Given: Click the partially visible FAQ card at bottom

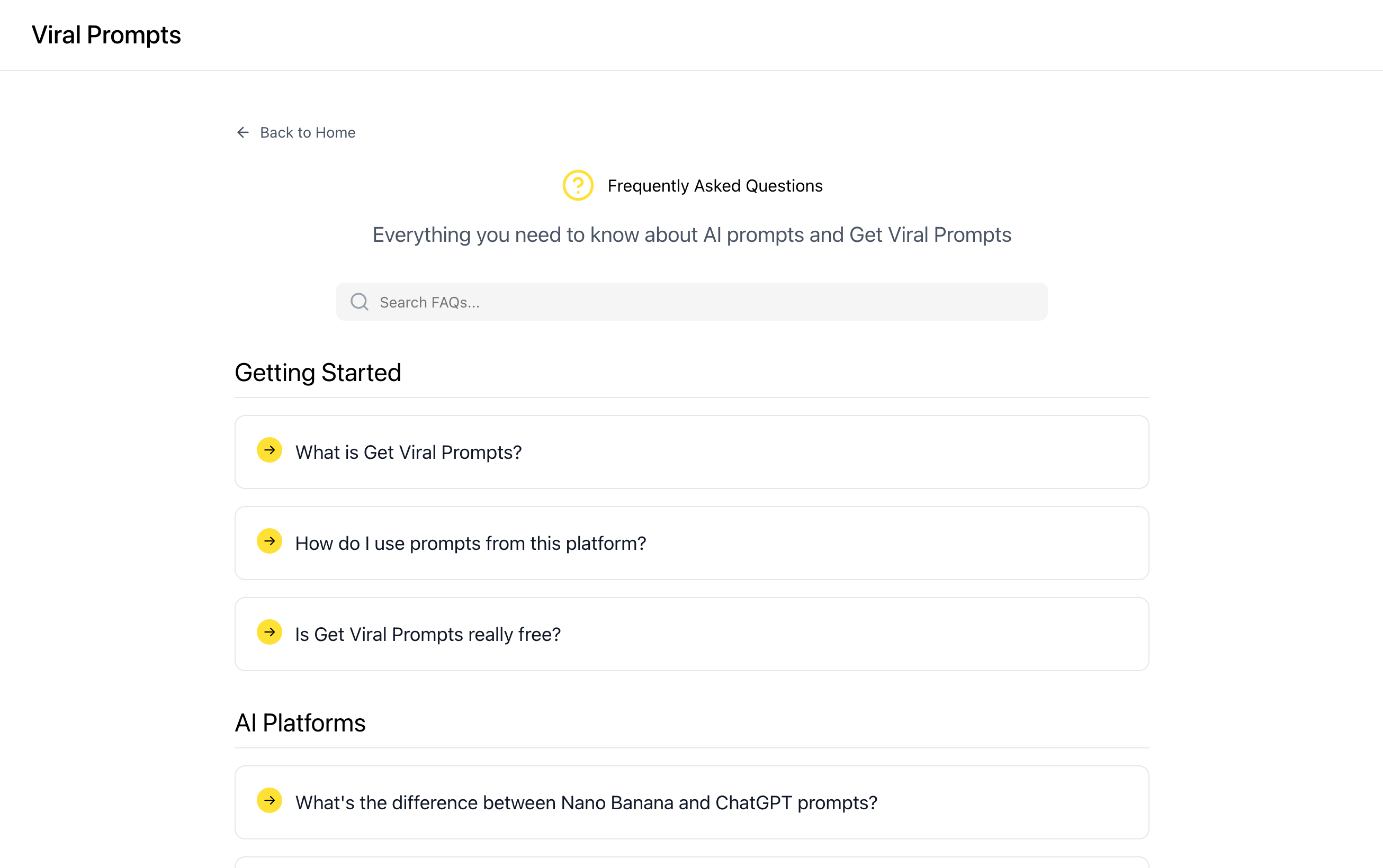Looking at the screenshot, I should (691, 862).
